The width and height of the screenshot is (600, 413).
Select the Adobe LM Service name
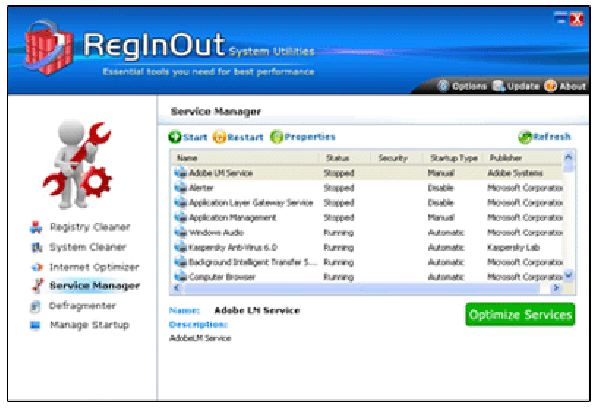221,173
